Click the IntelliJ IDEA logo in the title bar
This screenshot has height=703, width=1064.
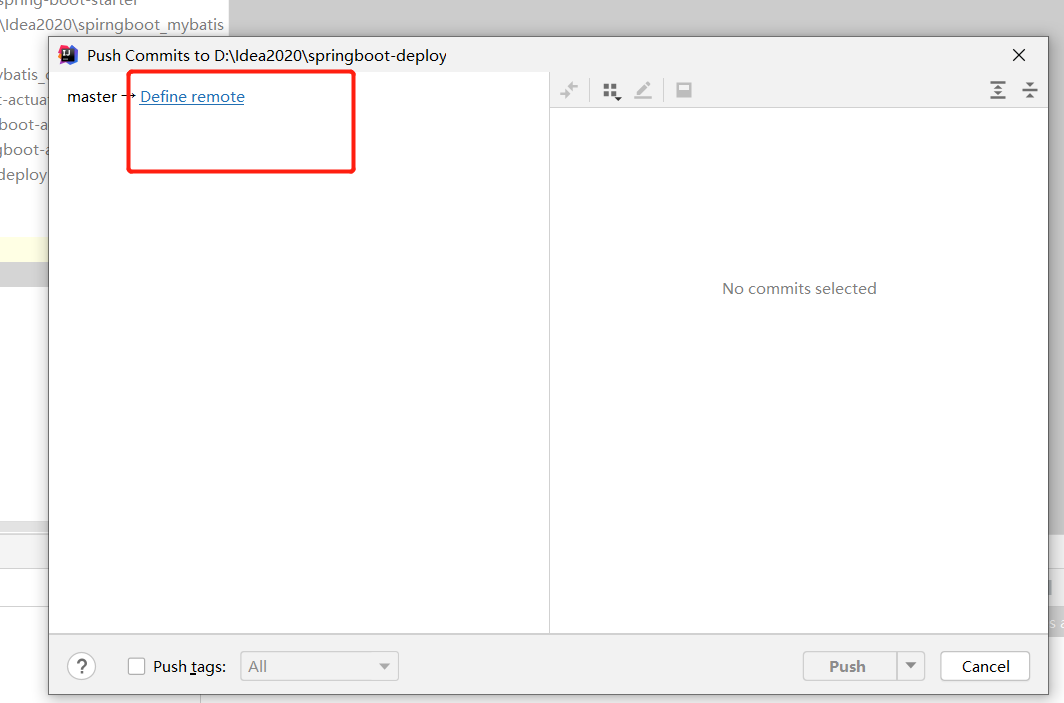click(69, 55)
